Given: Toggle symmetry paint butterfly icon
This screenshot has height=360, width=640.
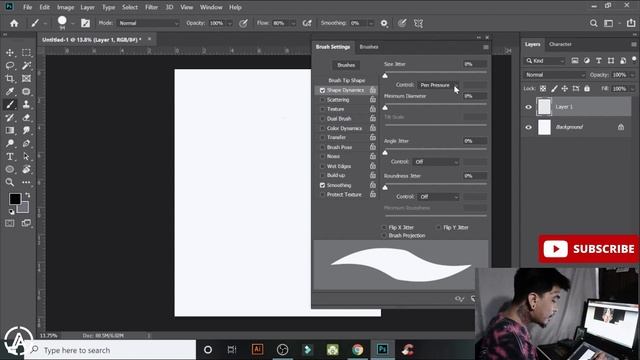Looking at the screenshot, I should click(x=418, y=23).
